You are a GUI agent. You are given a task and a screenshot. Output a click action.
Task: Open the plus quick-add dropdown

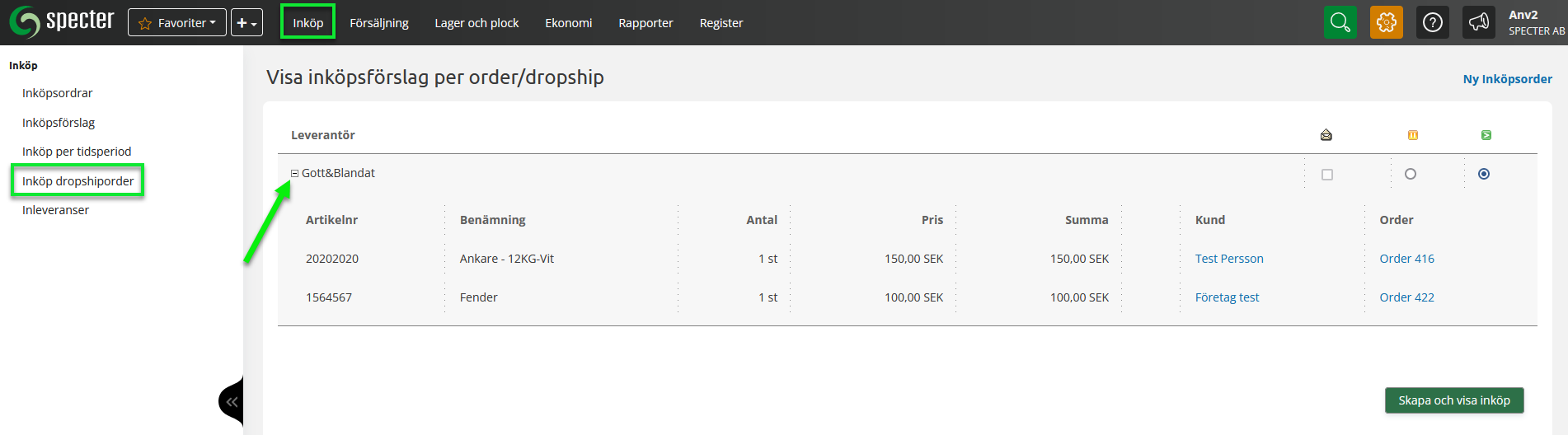point(246,23)
